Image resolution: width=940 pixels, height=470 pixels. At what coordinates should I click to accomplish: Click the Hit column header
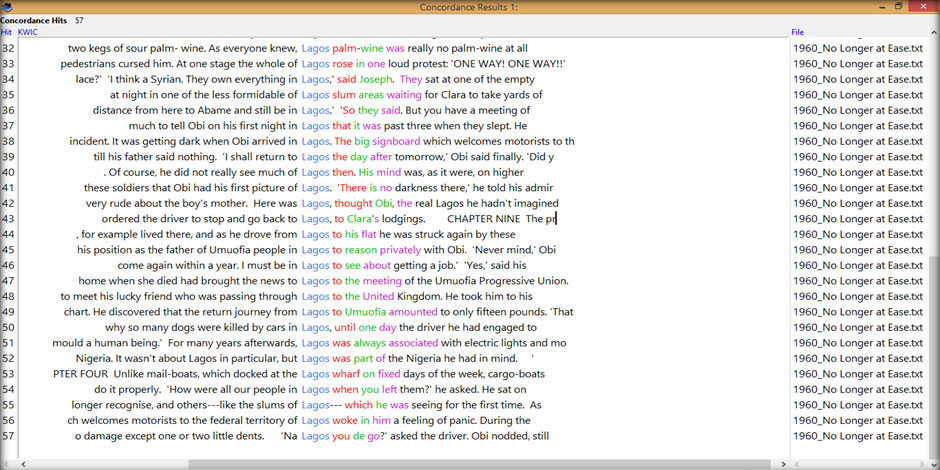6,32
